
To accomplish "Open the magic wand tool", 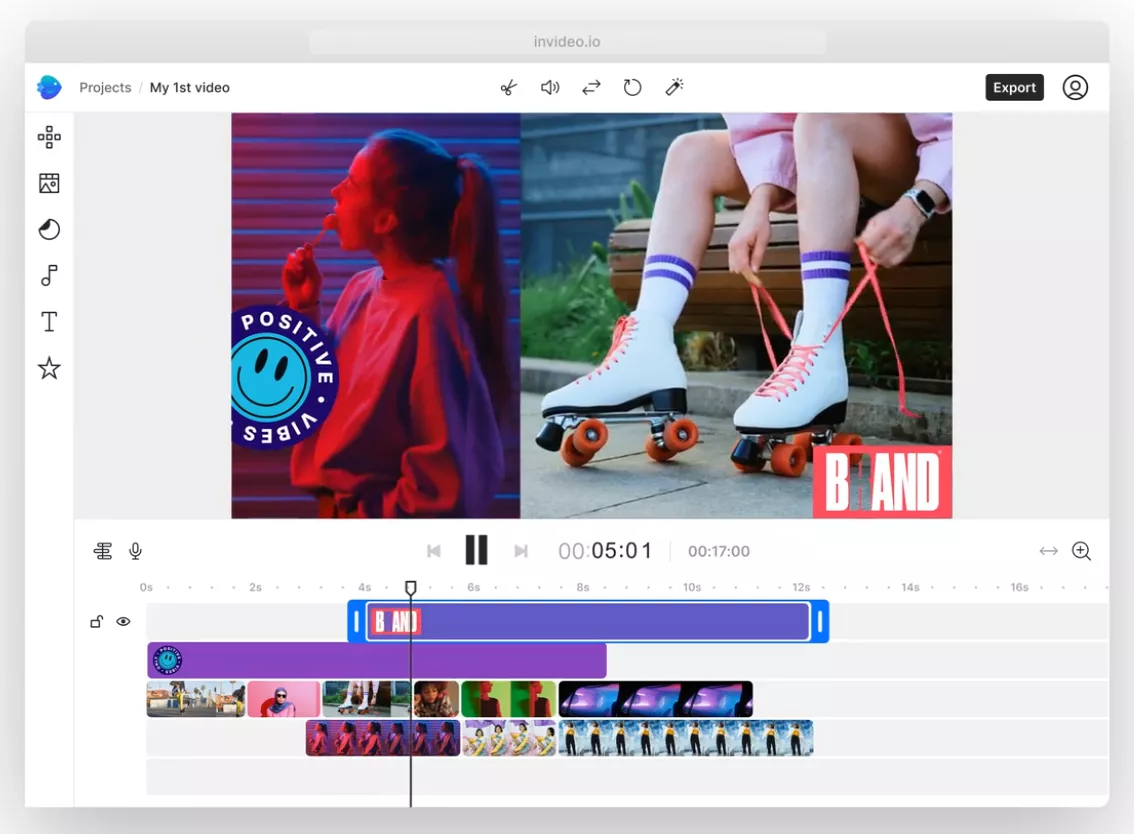I will point(674,88).
